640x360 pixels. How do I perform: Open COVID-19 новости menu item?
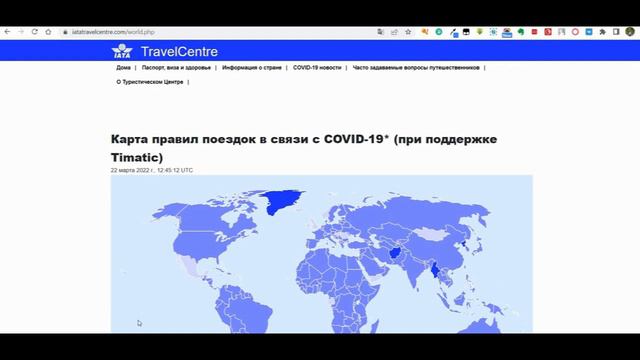click(317, 68)
